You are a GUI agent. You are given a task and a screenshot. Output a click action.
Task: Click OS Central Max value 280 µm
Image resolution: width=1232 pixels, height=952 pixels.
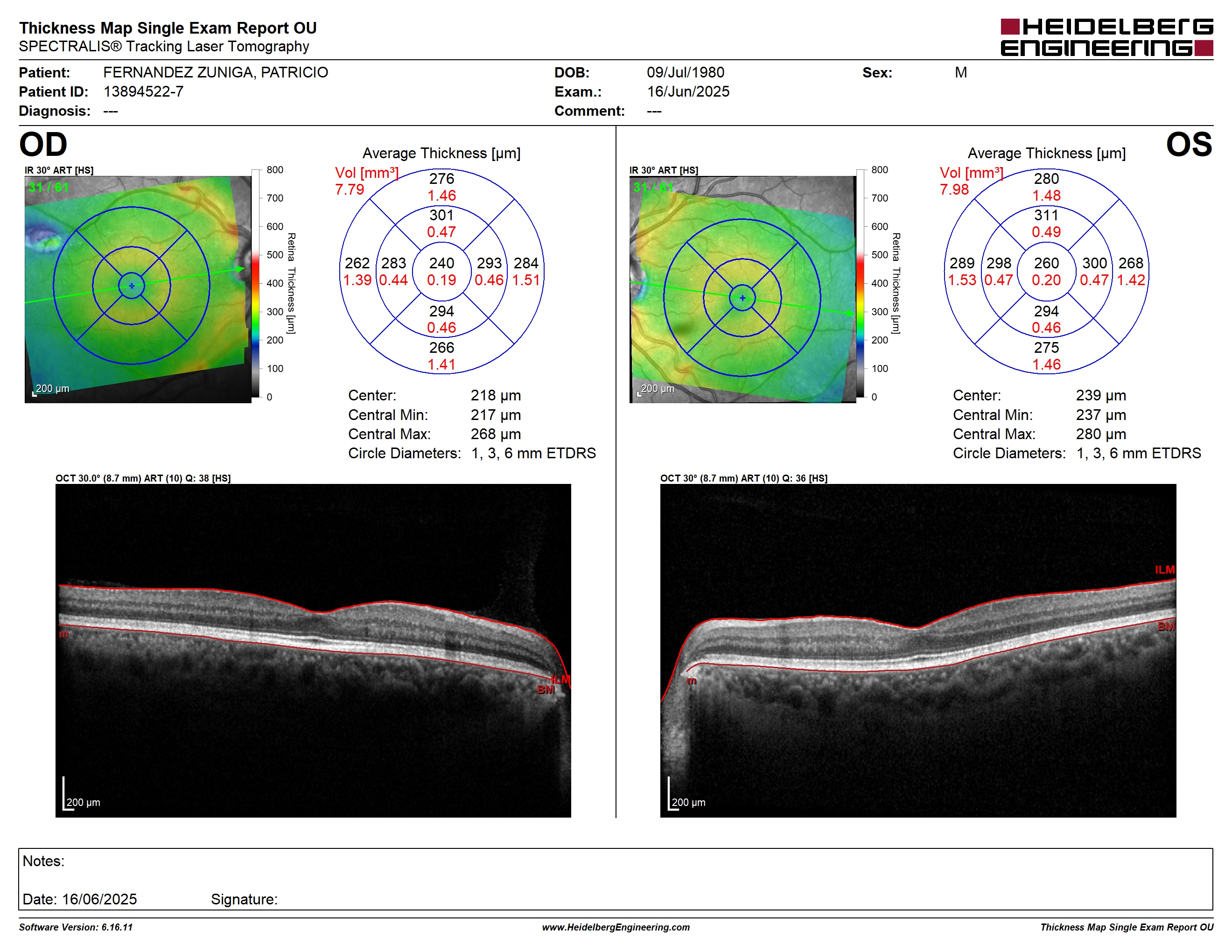click(x=1100, y=434)
